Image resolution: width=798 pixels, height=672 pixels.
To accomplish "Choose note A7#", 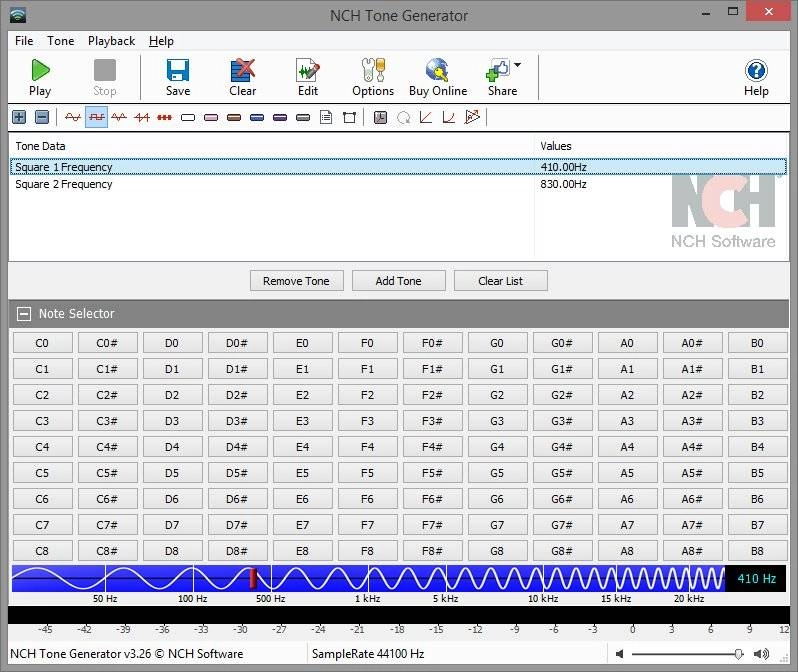I will click(692, 525).
